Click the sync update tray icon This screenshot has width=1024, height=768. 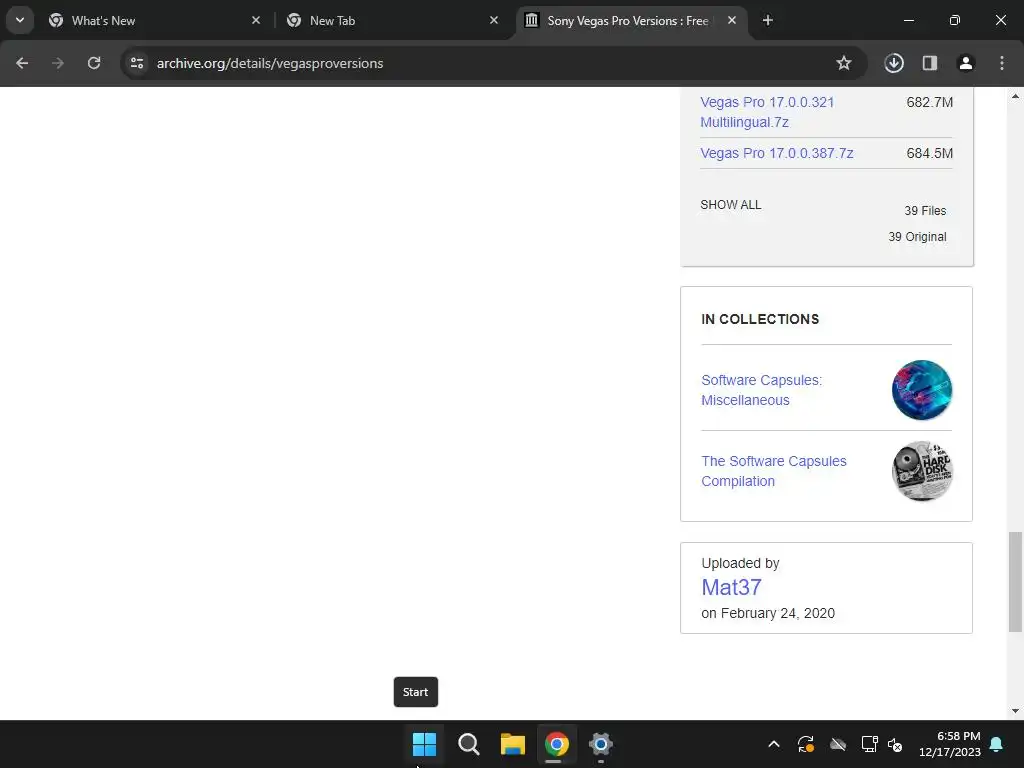point(806,744)
